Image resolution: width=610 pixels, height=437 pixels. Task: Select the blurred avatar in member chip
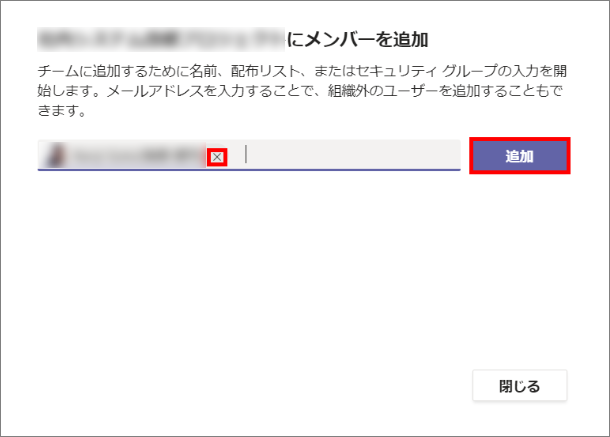click(x=55, y=155)
